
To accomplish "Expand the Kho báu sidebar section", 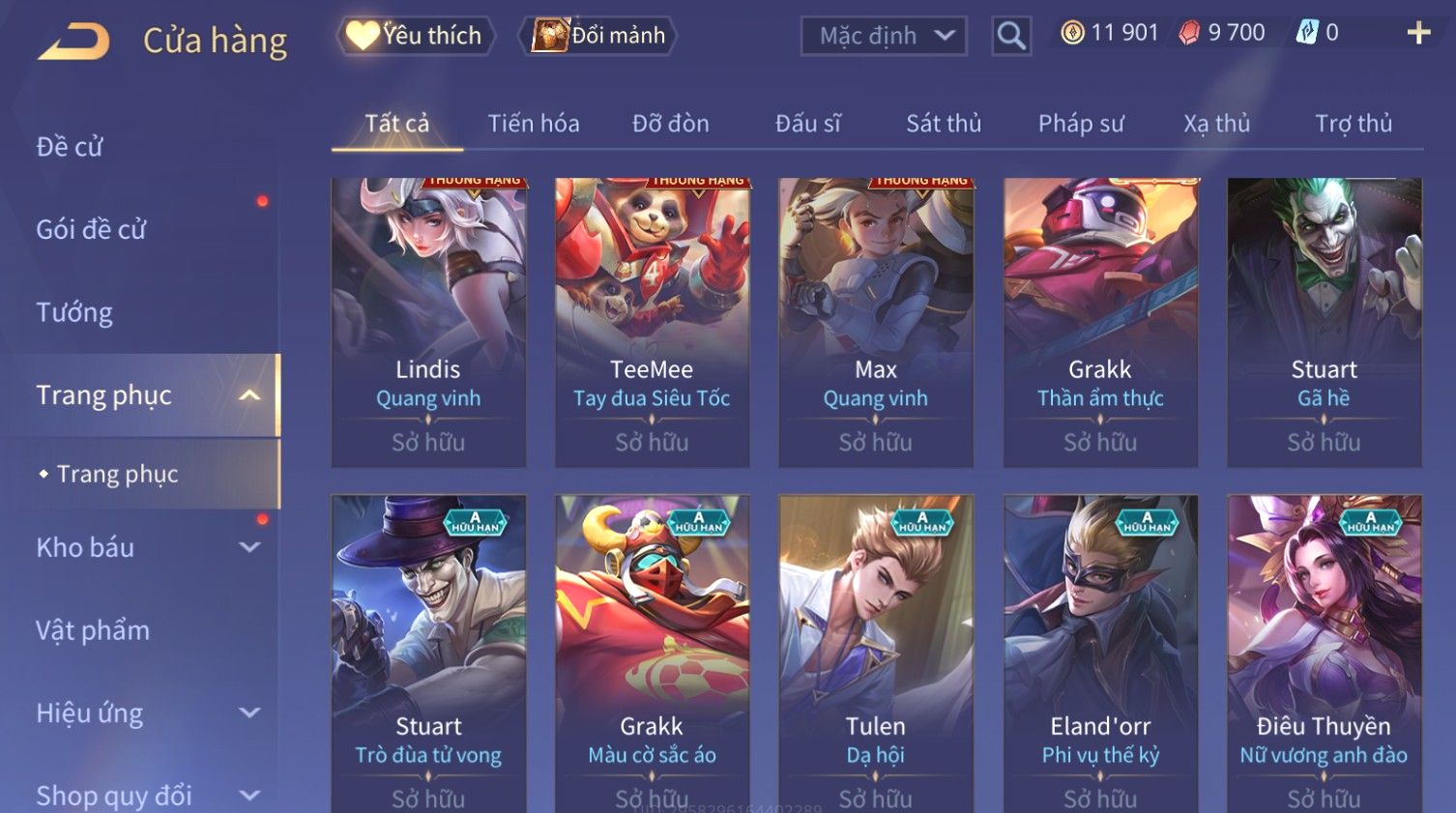I will (x=249, y=547).
